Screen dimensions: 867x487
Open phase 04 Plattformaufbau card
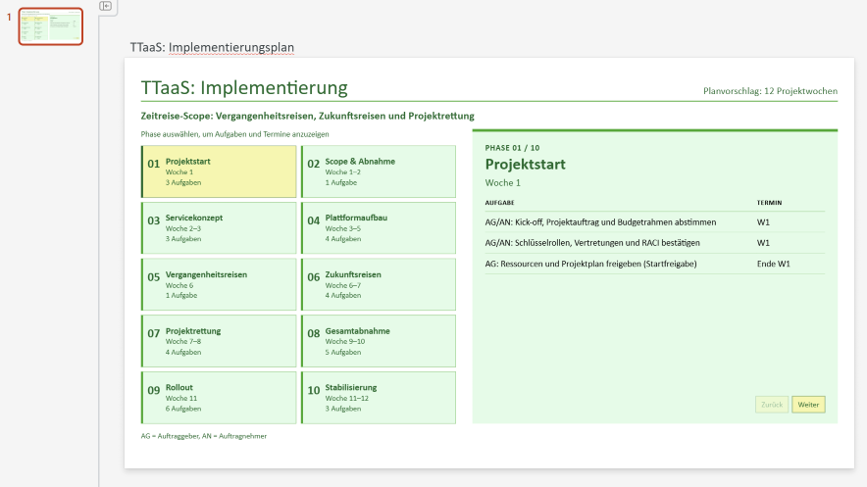379,228
